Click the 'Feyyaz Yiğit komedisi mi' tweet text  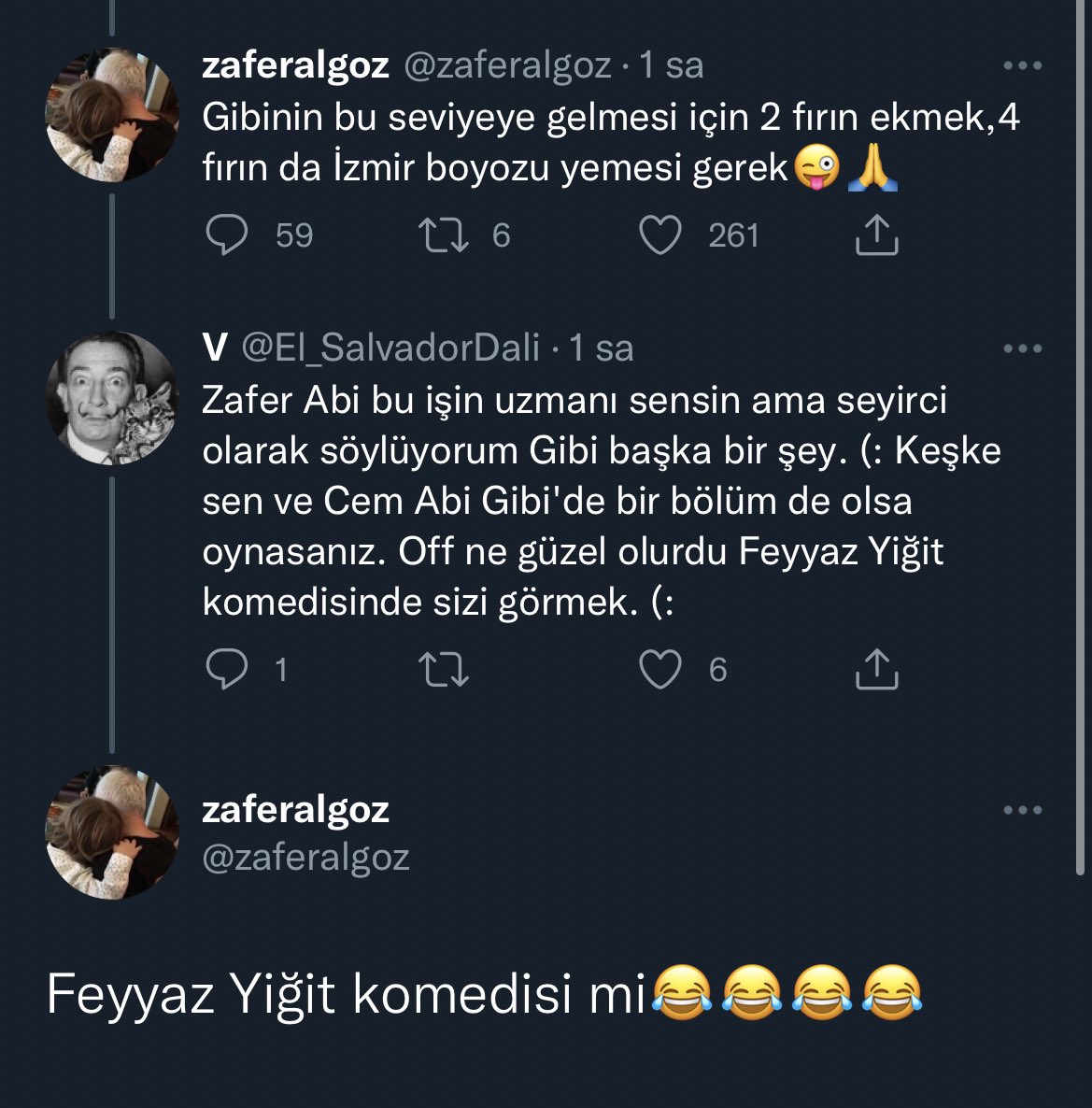[x=346, y=994]
